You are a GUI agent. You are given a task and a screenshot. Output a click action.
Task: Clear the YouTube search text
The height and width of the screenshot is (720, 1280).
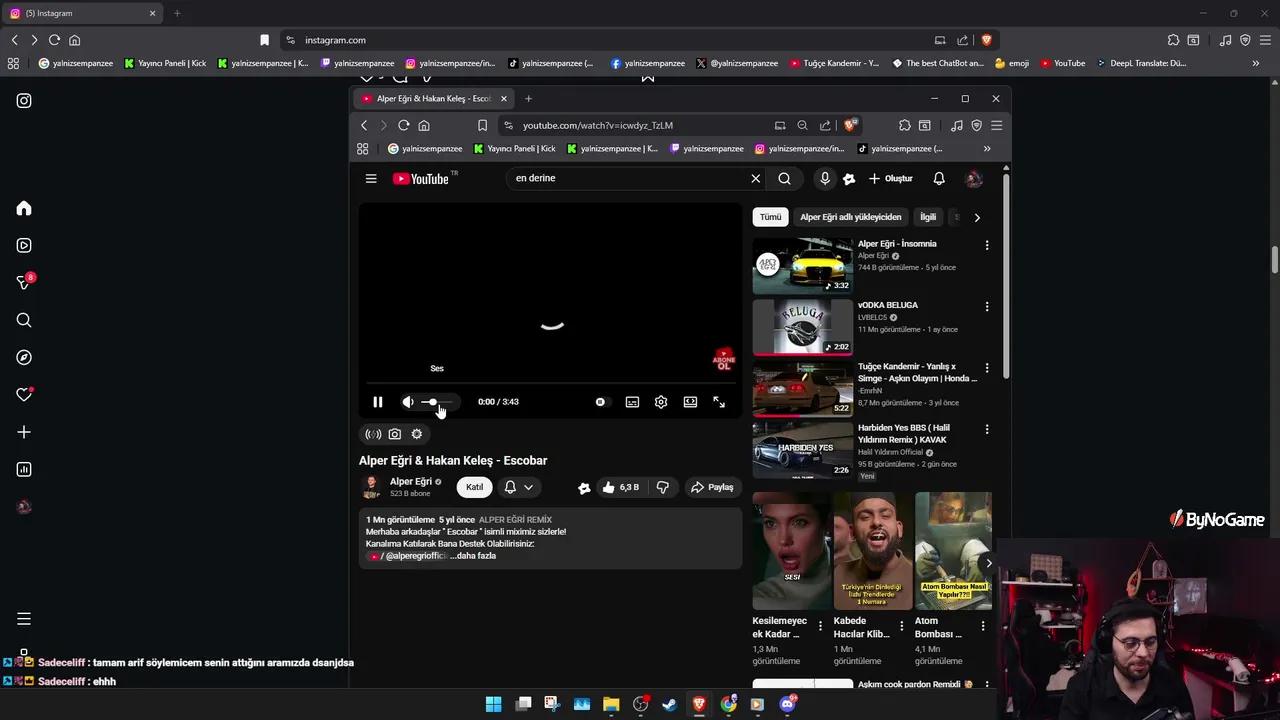(756, 179)
